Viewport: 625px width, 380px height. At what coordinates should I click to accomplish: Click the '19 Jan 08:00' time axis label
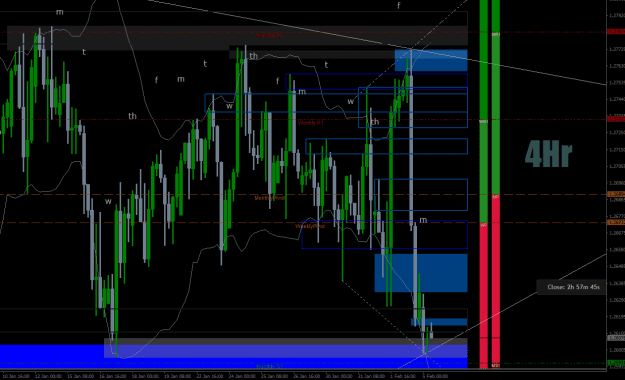pos(177,376)
